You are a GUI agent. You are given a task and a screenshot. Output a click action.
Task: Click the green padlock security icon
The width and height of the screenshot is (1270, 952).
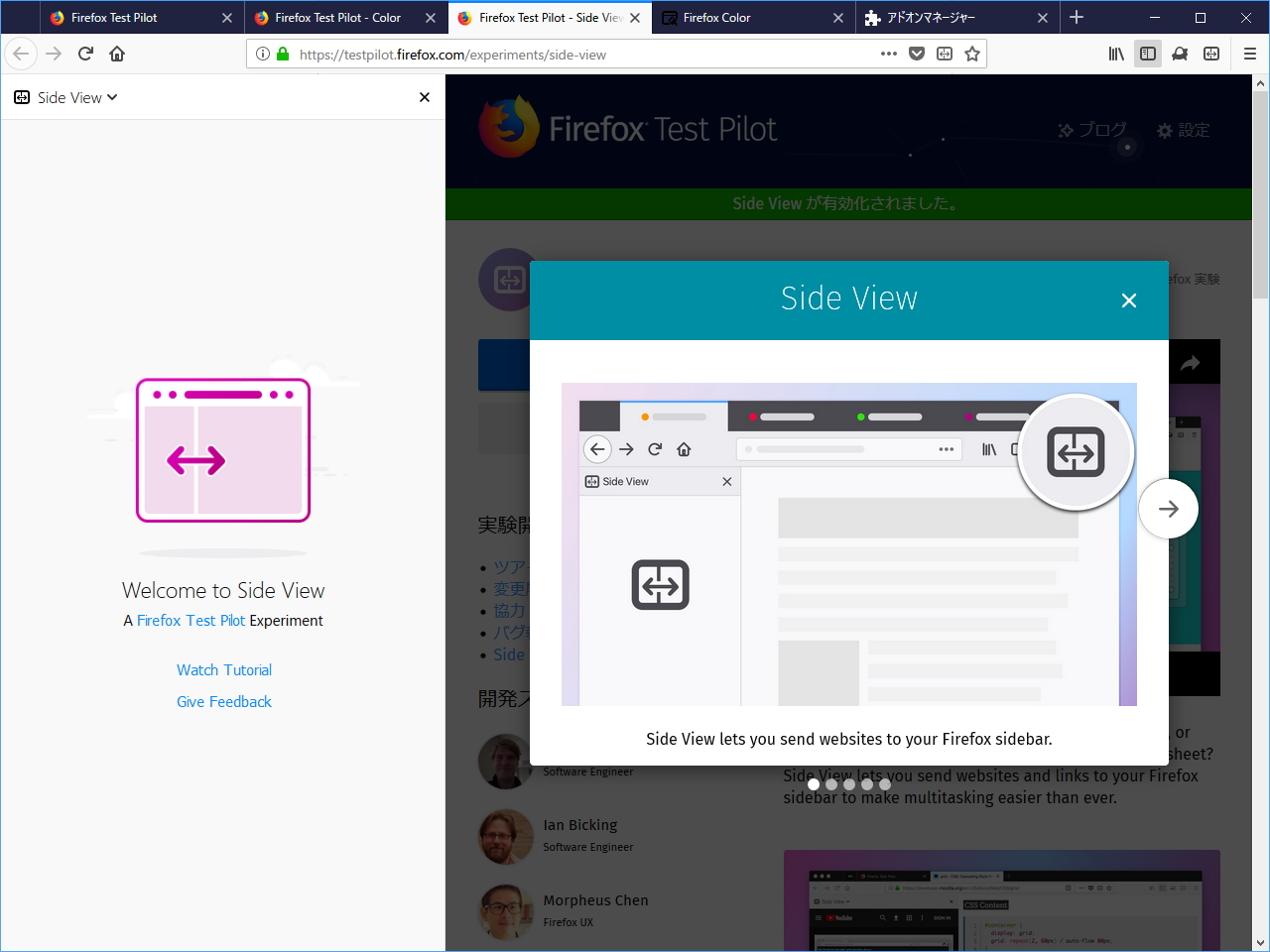(283, 55)
